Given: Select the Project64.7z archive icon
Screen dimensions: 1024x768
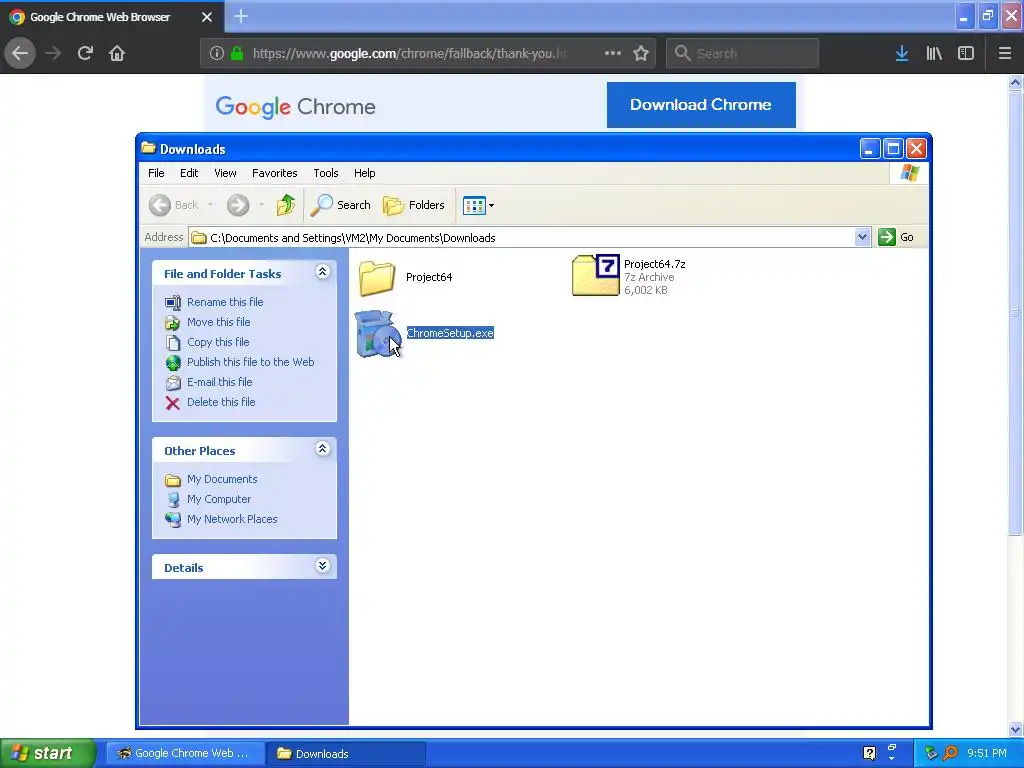Looking at the screenshot, I should click(x=596, y=275).
